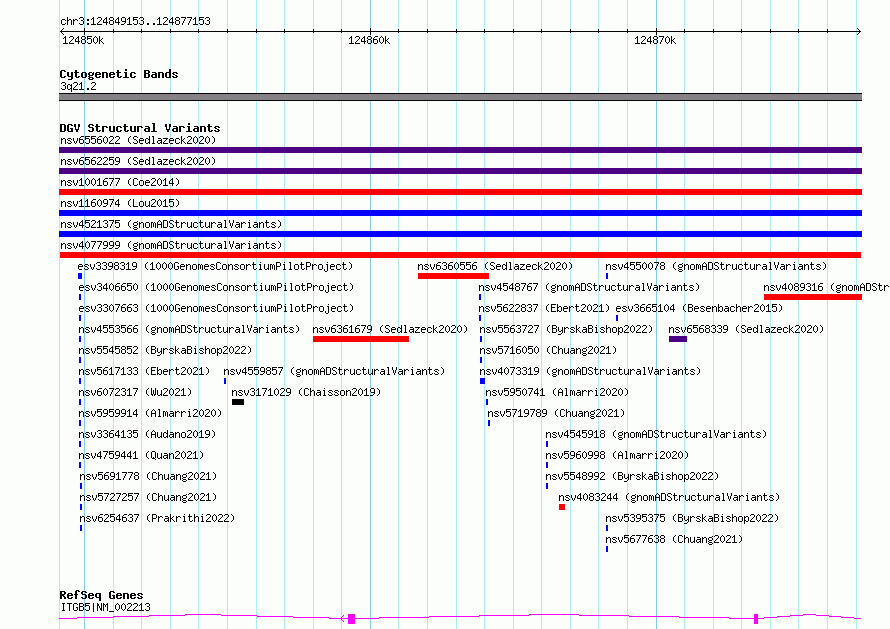The image size is (890, 629).
Task: Click label nsv1001677 (Coe2014)
Action: pyautogui.click(x=120, y=182)
